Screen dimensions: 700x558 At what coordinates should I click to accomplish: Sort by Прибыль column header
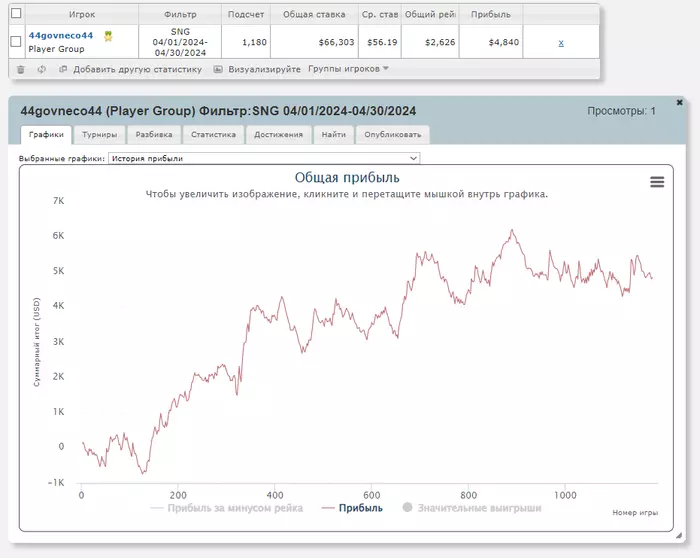point(491,14)
